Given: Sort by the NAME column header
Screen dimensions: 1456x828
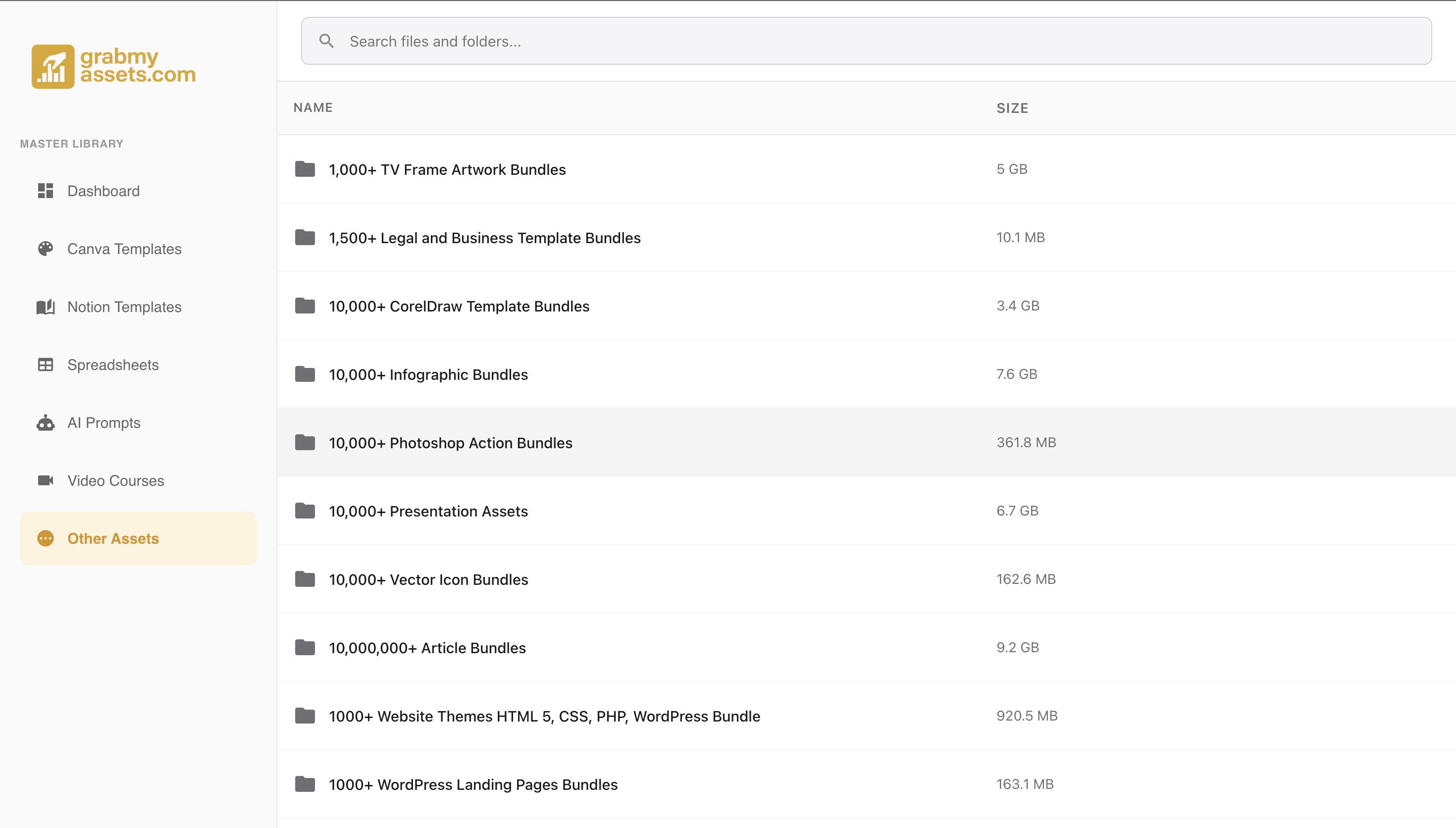Looking at the screenshot, I should click(312, 107).
